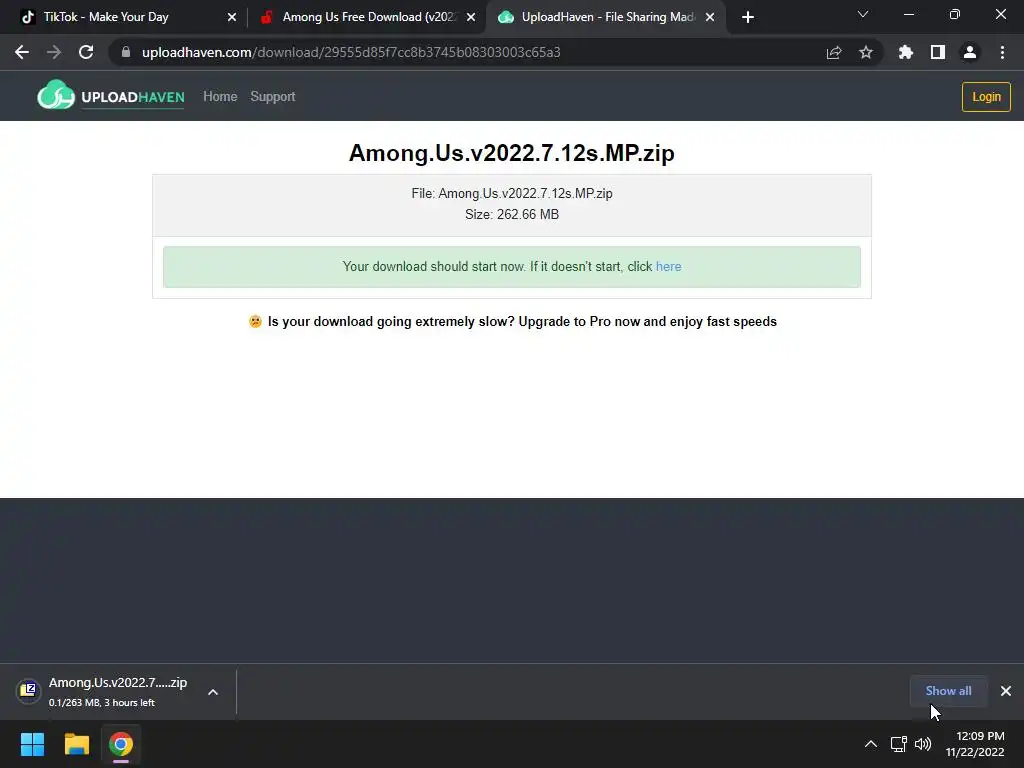Show hidden system tray icons
The width and height of the screenshot is (1024, 768).
(871, 744)
